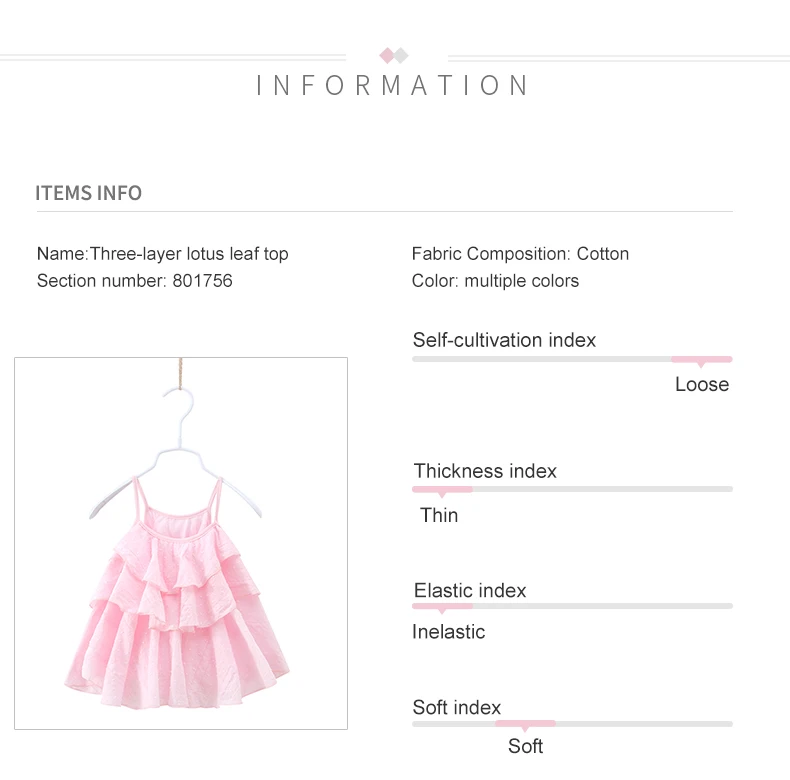Click the white hanger in product photo
Screen dimensions: 790x780
pyautogui.click(x=175, y=453)
